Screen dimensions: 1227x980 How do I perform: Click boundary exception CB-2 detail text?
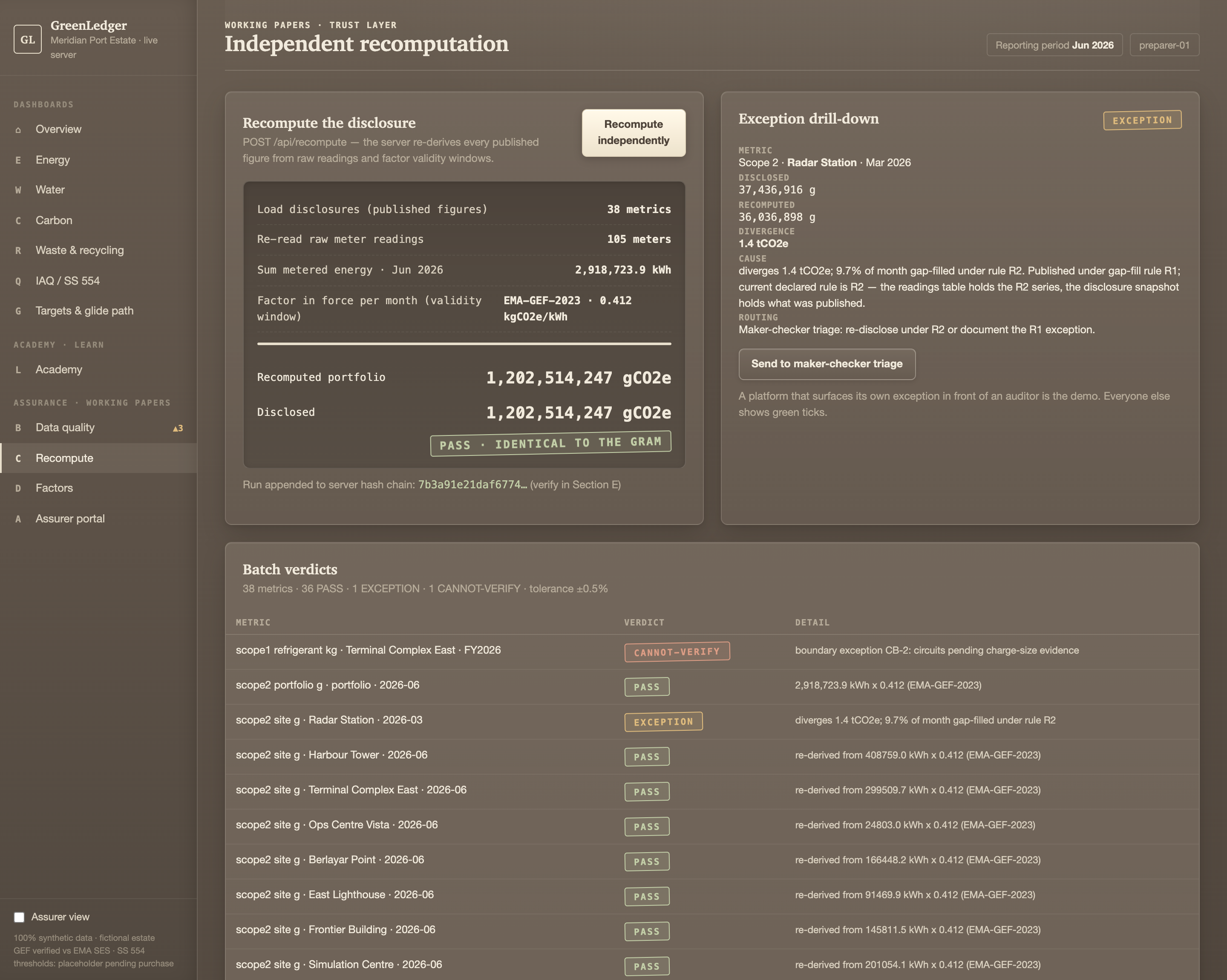point(937,650)
